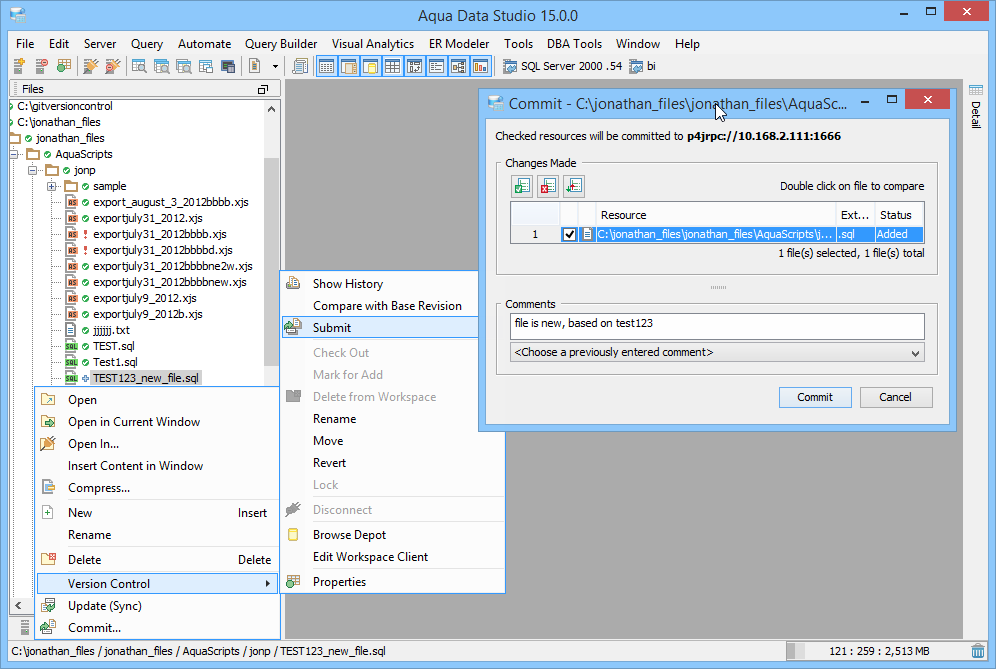Toggle the schema tree layout toolbar button
This screenshot has width=996, height=669.
pos(459,66)
